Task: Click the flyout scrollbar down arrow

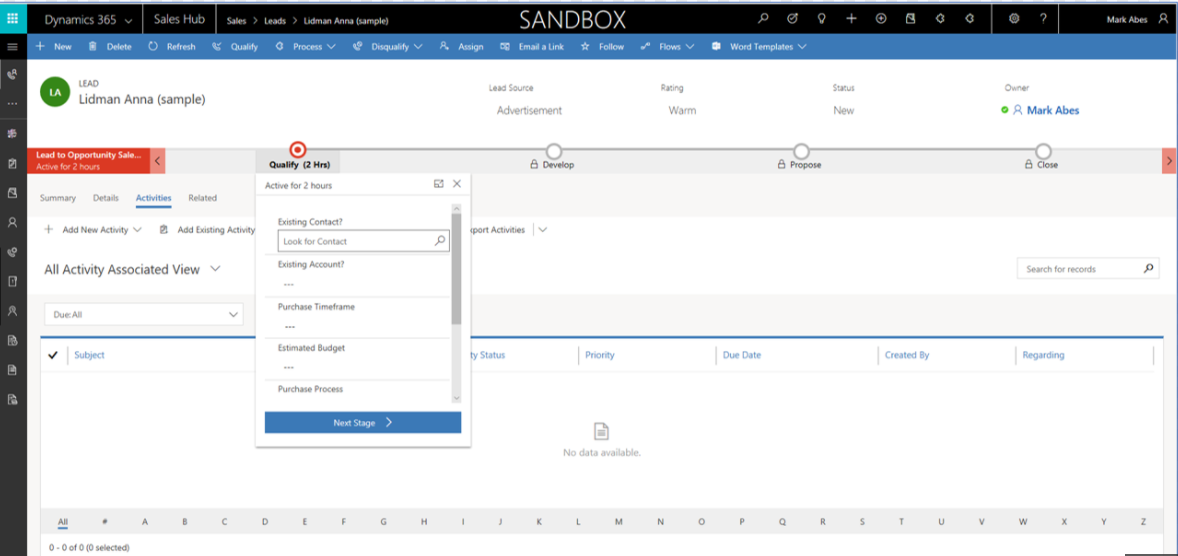Action: pyautogui.click(x=457, y=397)
